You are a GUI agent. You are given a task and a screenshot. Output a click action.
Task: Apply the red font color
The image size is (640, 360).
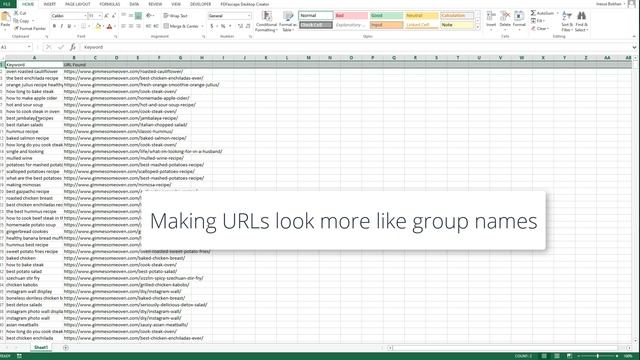pos(109,26)
